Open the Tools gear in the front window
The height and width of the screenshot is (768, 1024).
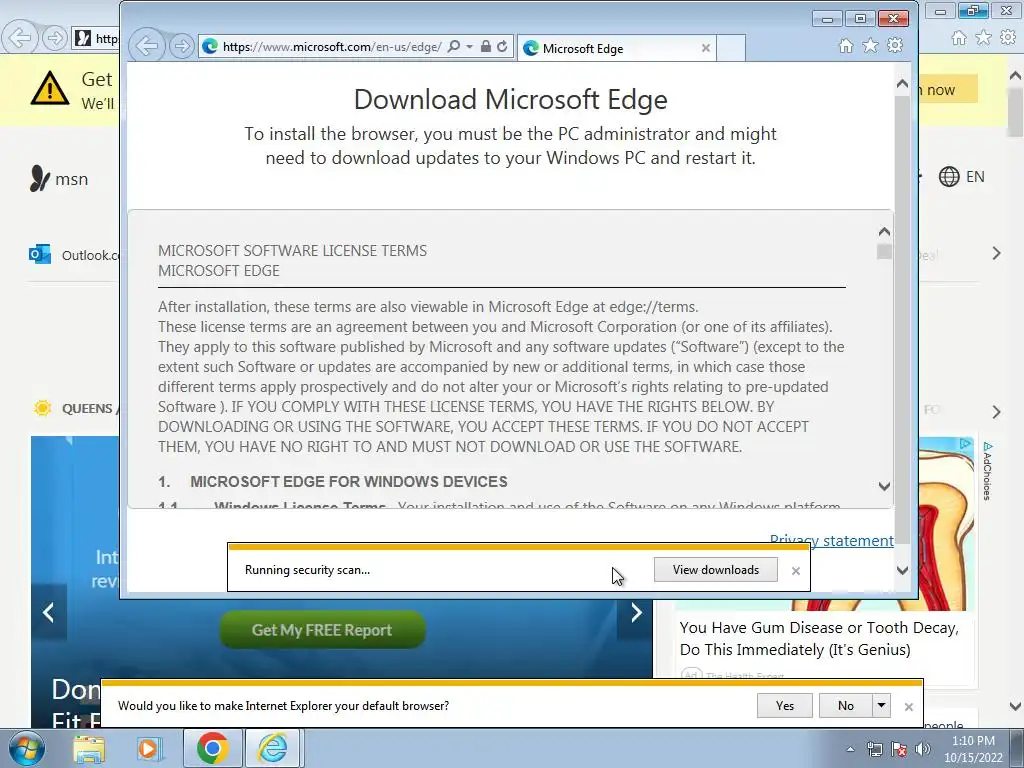[x=895, y=45]
